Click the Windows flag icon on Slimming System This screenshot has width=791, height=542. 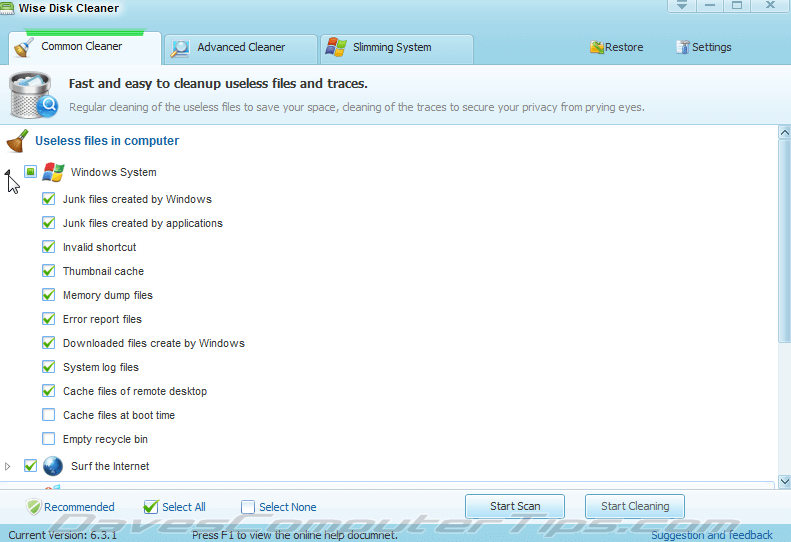pyautogui.click(x=336, y=47)
